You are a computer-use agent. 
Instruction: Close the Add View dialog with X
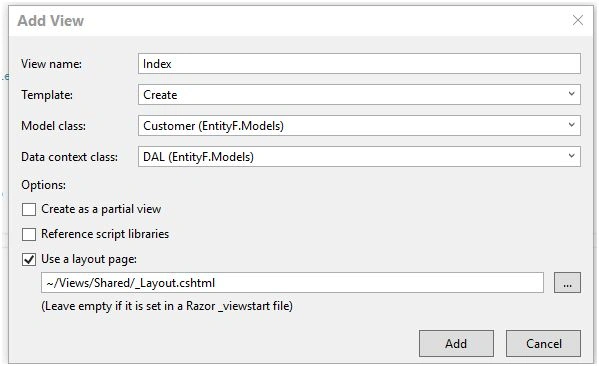point(578,20)
